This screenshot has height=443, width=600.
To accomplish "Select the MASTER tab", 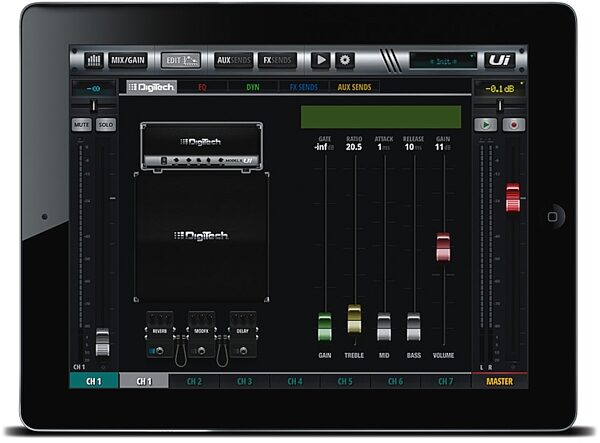I will coord(499,381).
